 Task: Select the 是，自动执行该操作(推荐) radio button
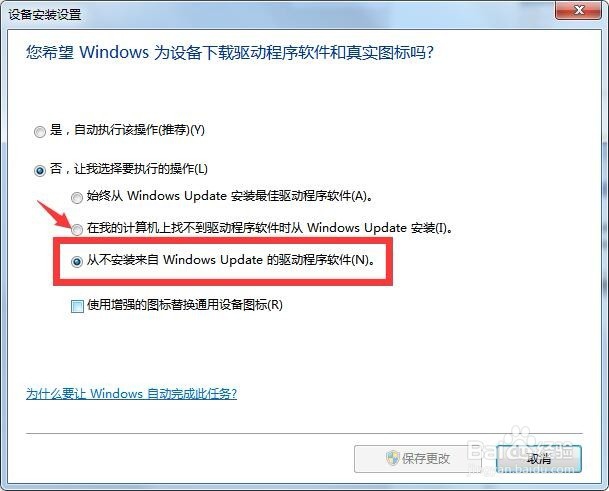40,132
